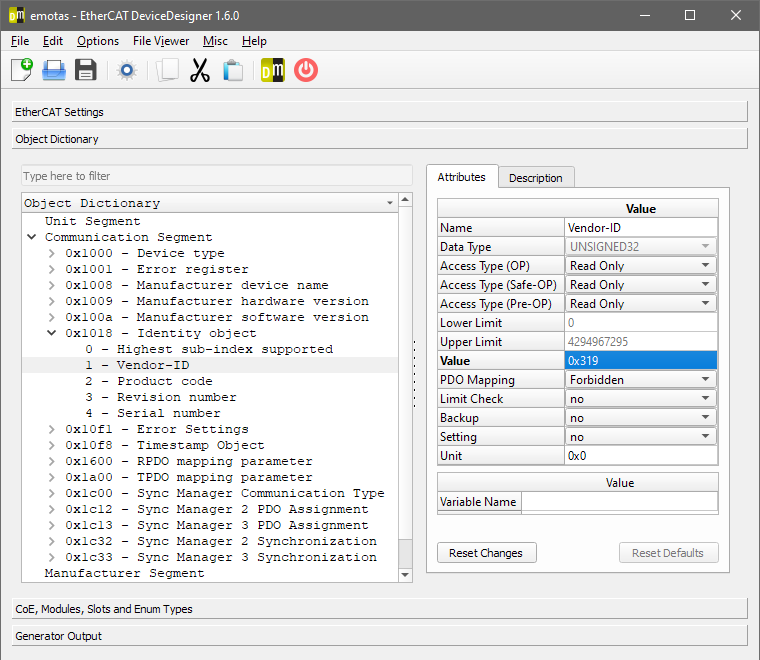This screenshot has width=760, height=660.
Task: Save using the floppy disk icon
Action: click(x=86, y=70)
